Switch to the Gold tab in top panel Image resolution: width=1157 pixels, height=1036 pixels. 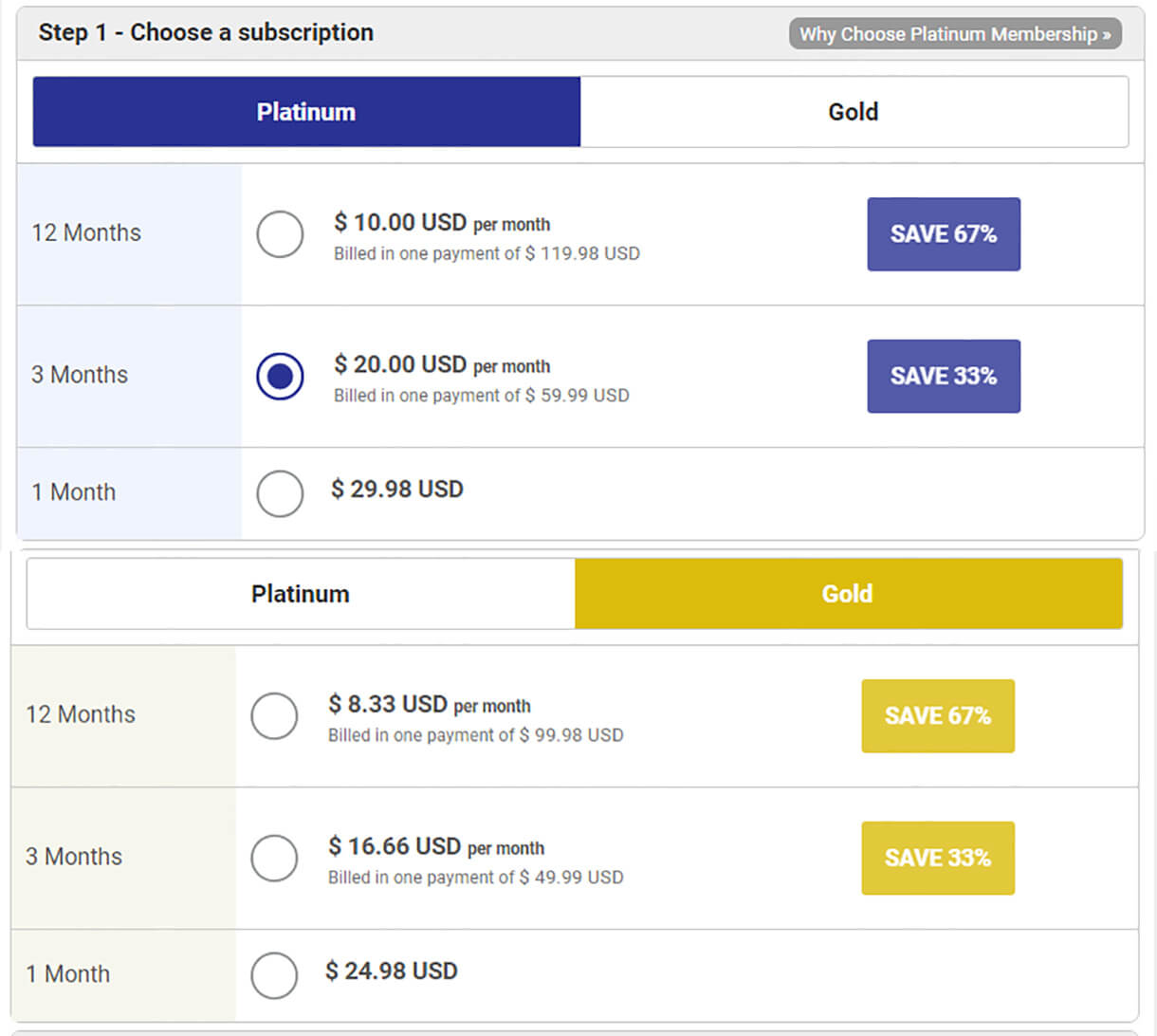pos(854,112)
